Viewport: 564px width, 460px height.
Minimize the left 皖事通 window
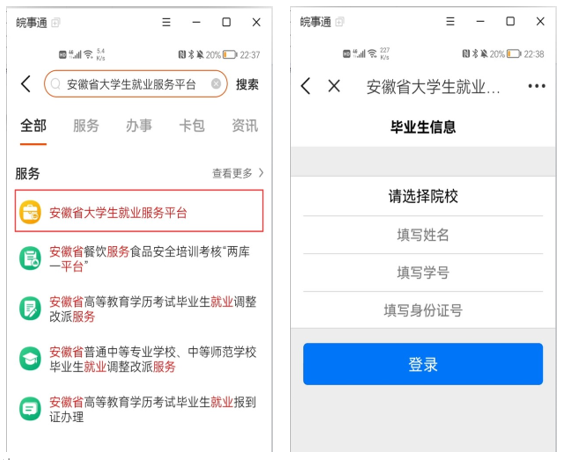[196, 22]
